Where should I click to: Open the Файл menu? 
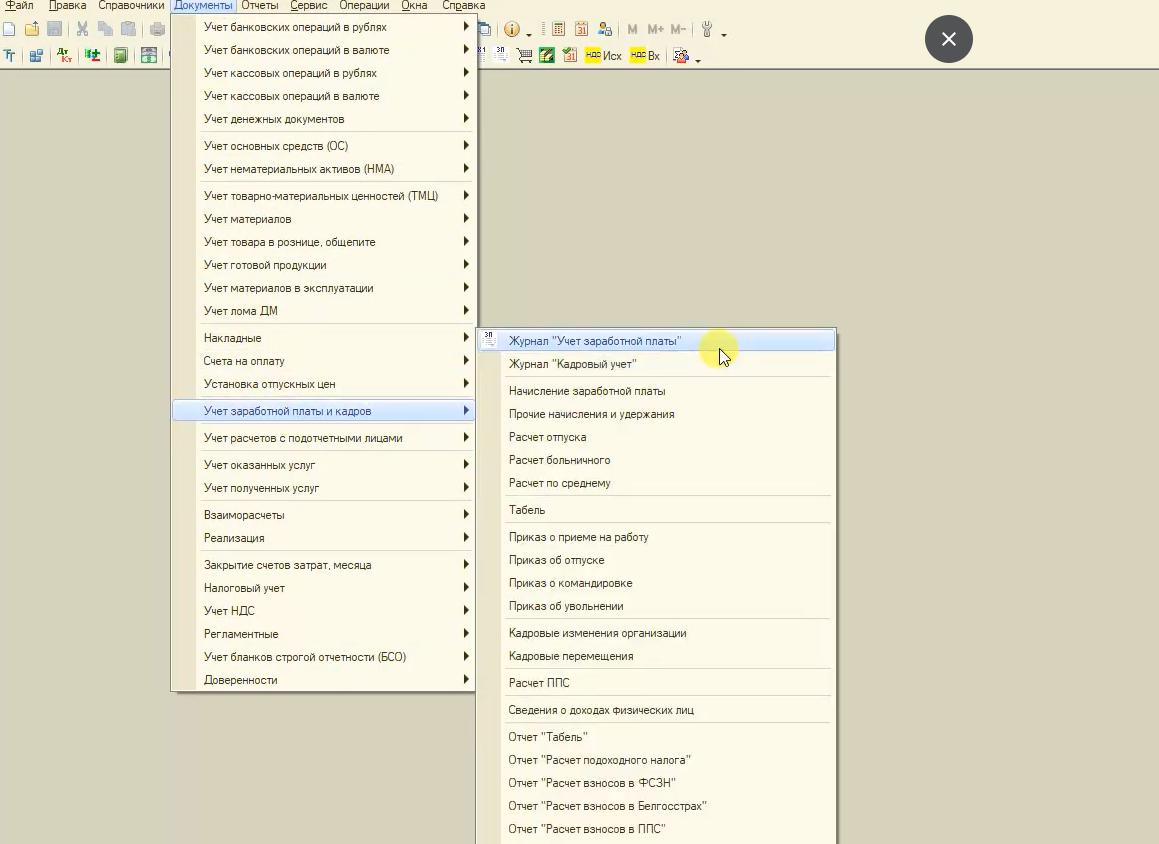tap(19, 5)
